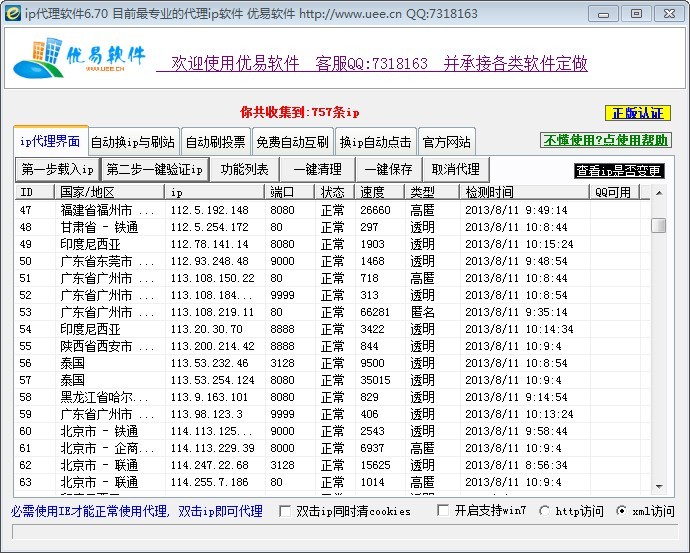Open 不懂使用?点使用帮助 help link
Viewport: 690px width, 553px height.
pyautogui.click(x=605, y=140)
